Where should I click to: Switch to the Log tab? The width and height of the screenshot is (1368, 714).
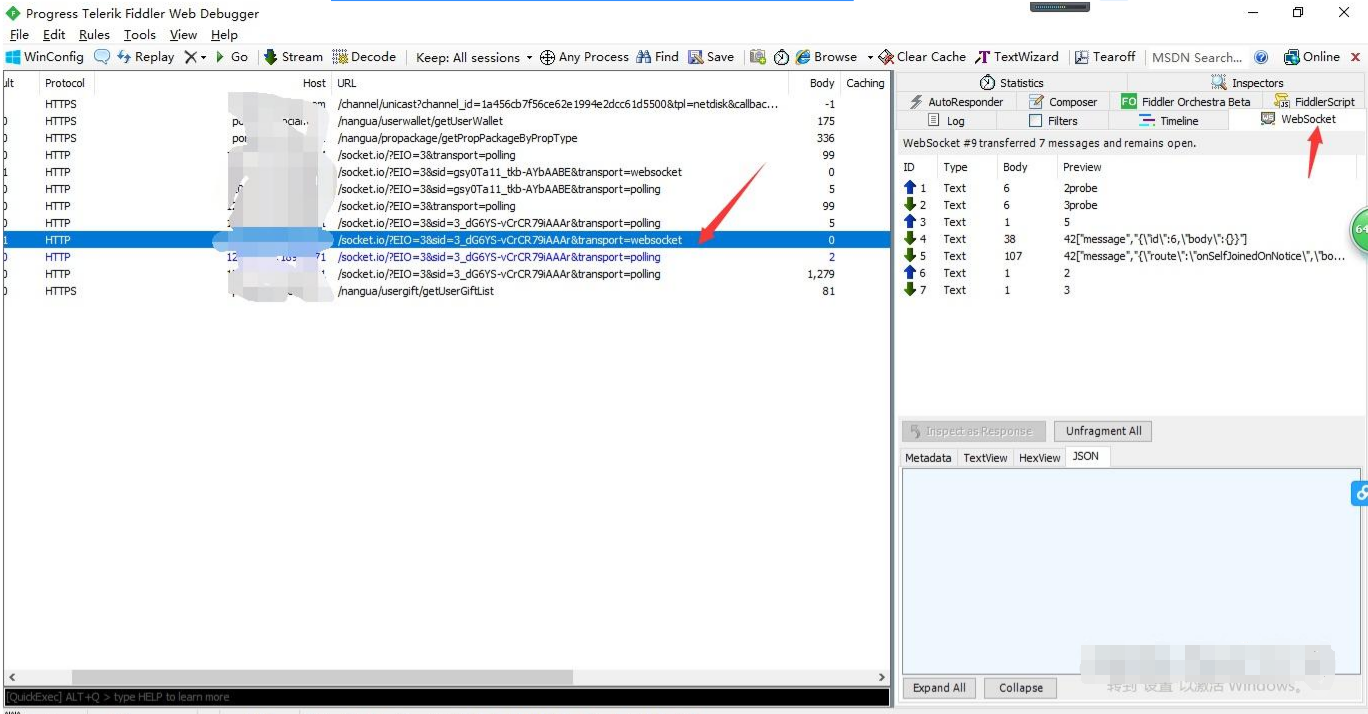tap(946, 121)
